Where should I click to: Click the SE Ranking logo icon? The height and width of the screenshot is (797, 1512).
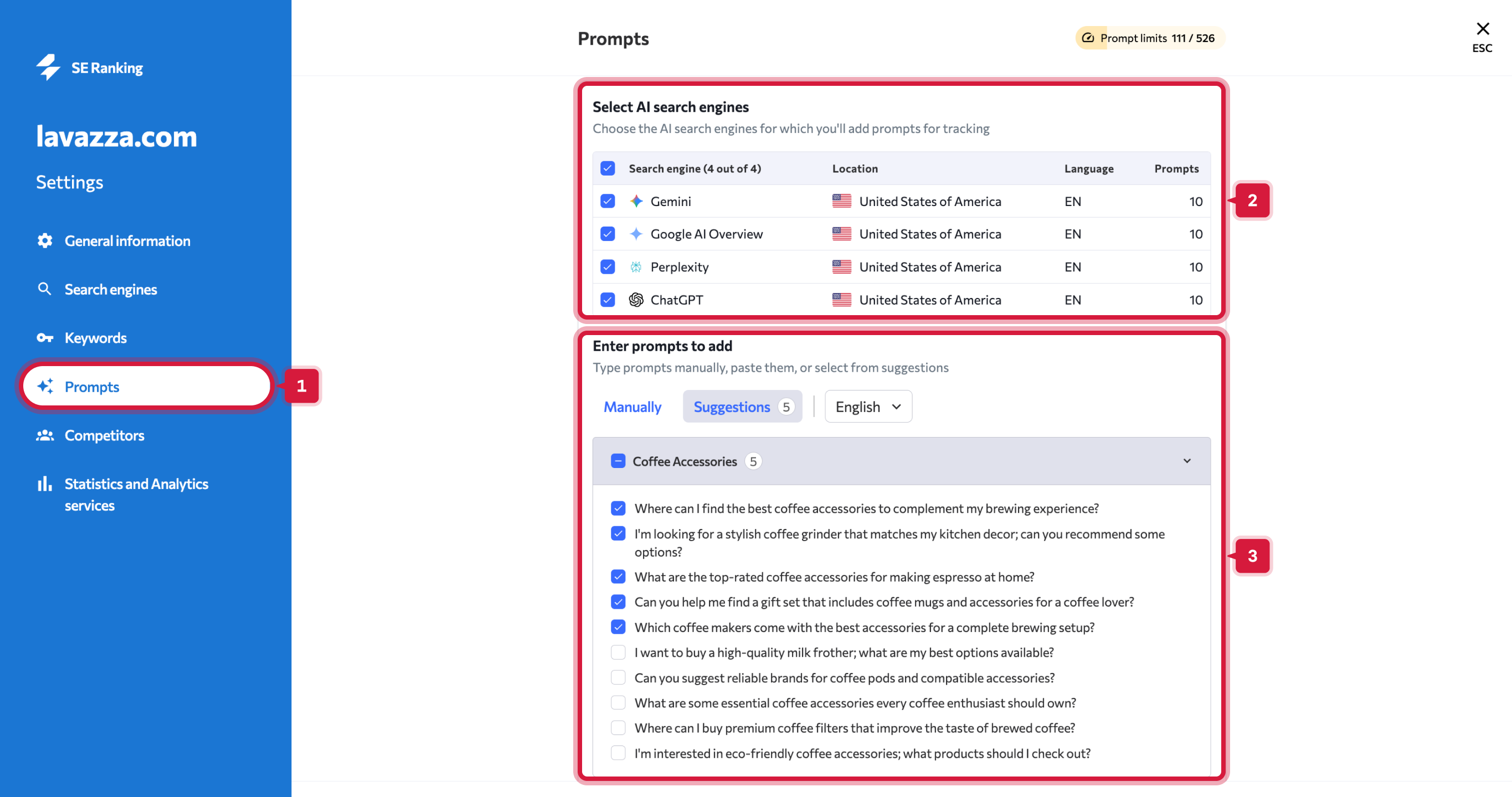pyautogui.click(x=49, y=68)
